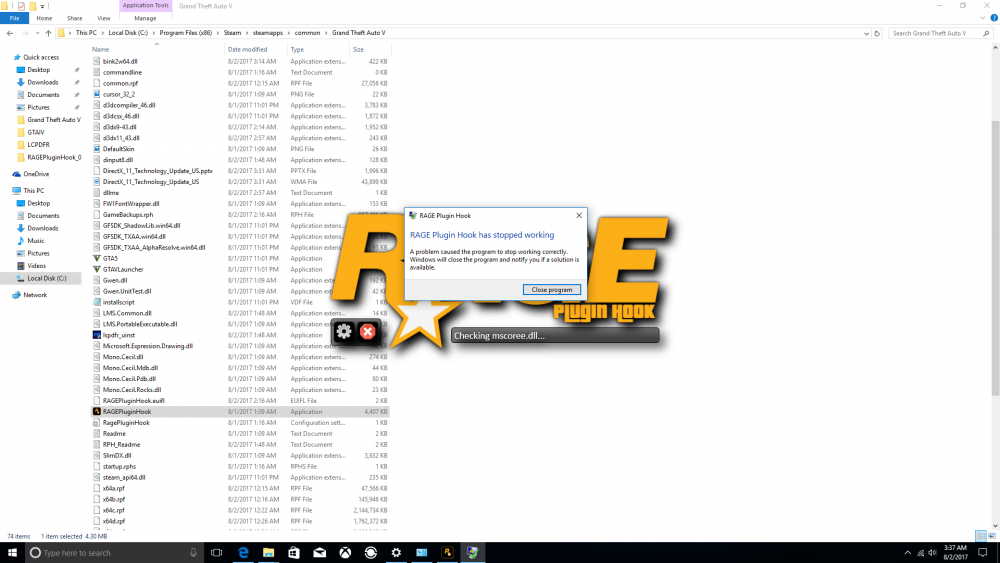The width and height of the screenshot is (1000, 563).
Task: Refresh the current folder view
Action: click(x=877, y=33)
